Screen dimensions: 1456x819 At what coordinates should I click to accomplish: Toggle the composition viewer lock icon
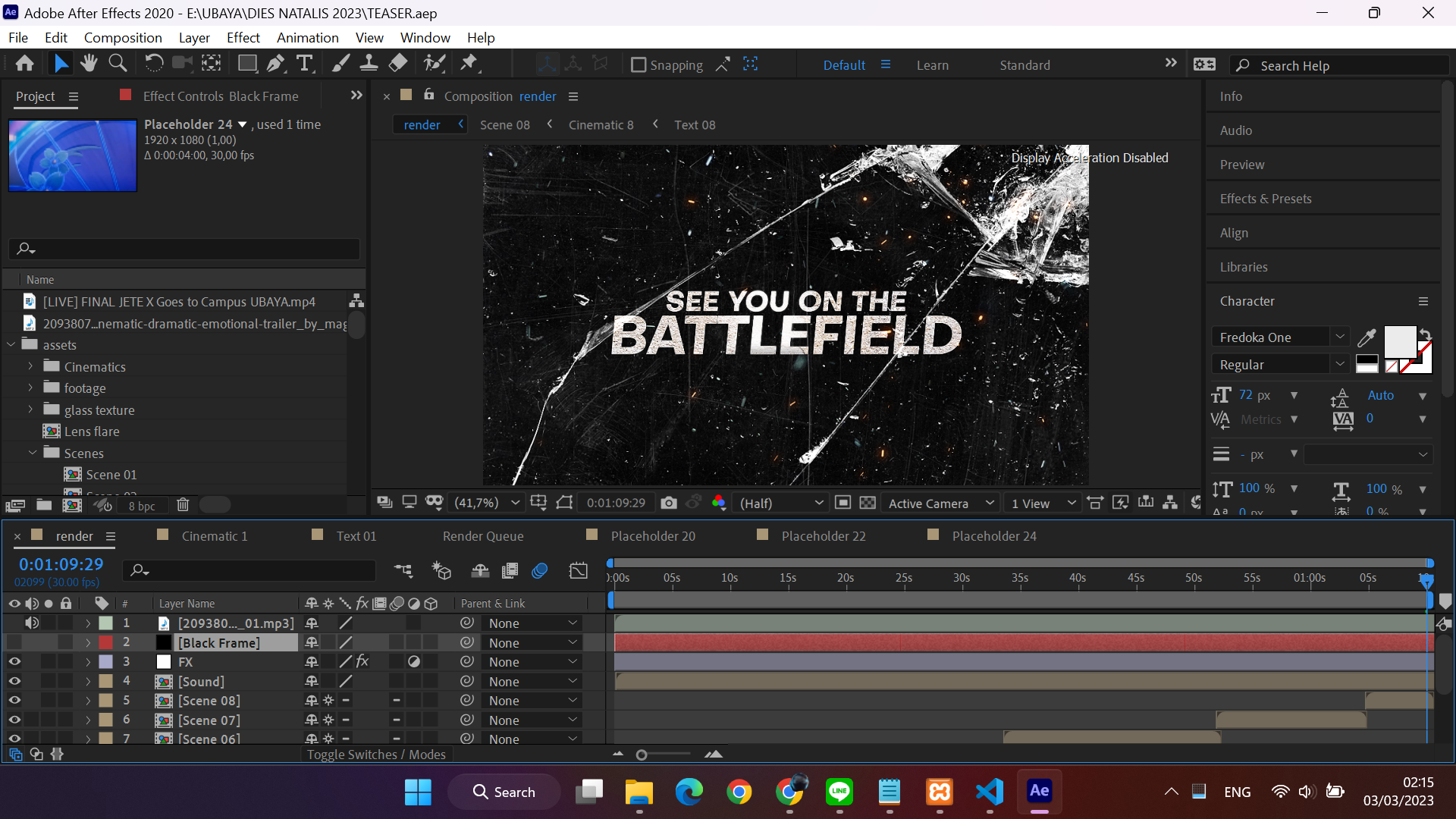(x=429, y=95)
